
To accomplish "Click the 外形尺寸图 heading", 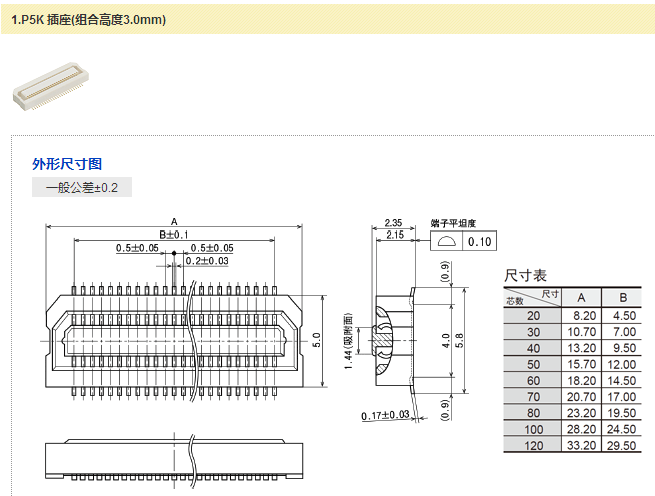I will [x=67, y=164].
